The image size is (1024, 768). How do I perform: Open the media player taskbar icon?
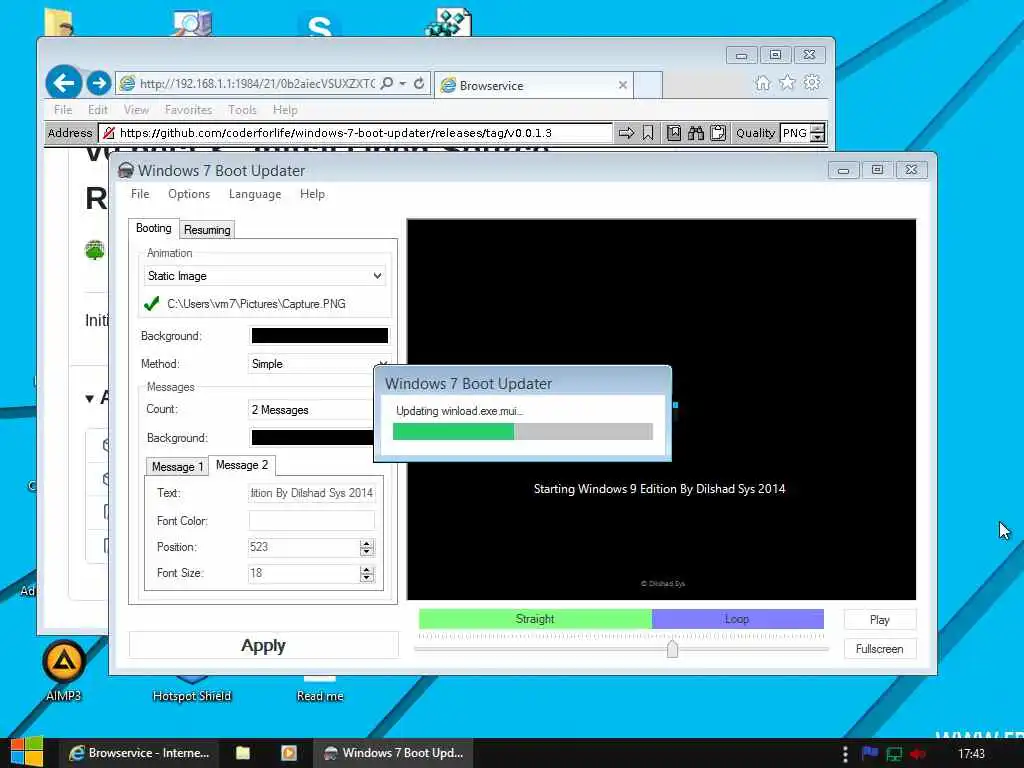coord(289,753)
